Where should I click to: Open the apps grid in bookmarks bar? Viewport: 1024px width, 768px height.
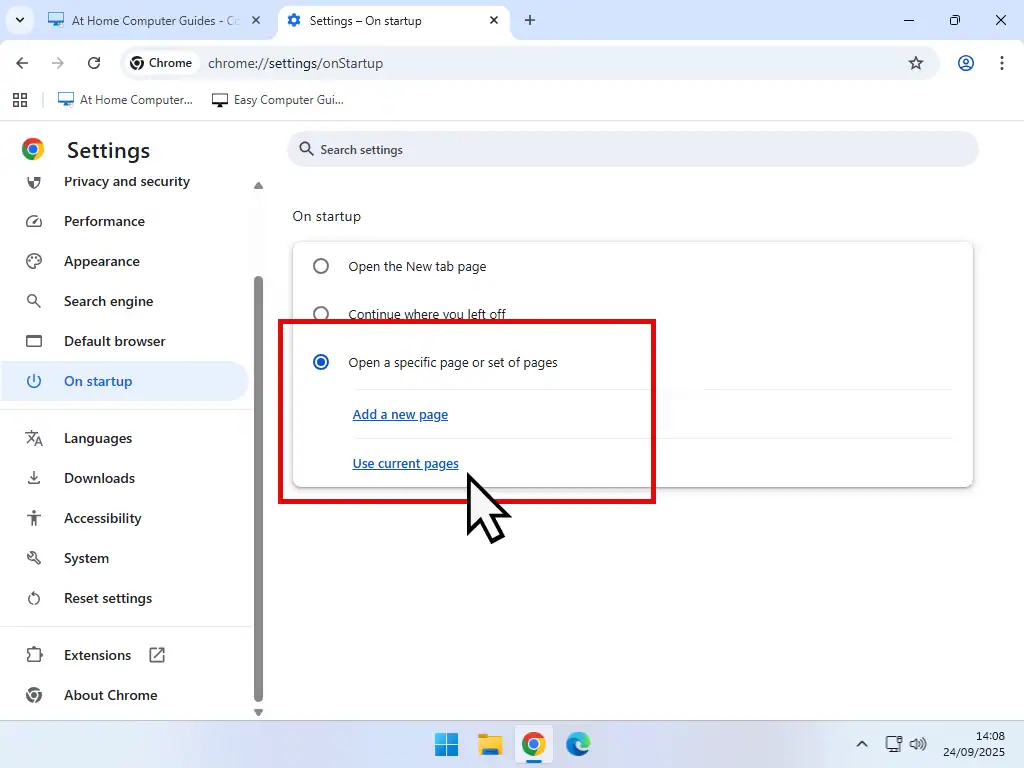[x=19, y=100]
